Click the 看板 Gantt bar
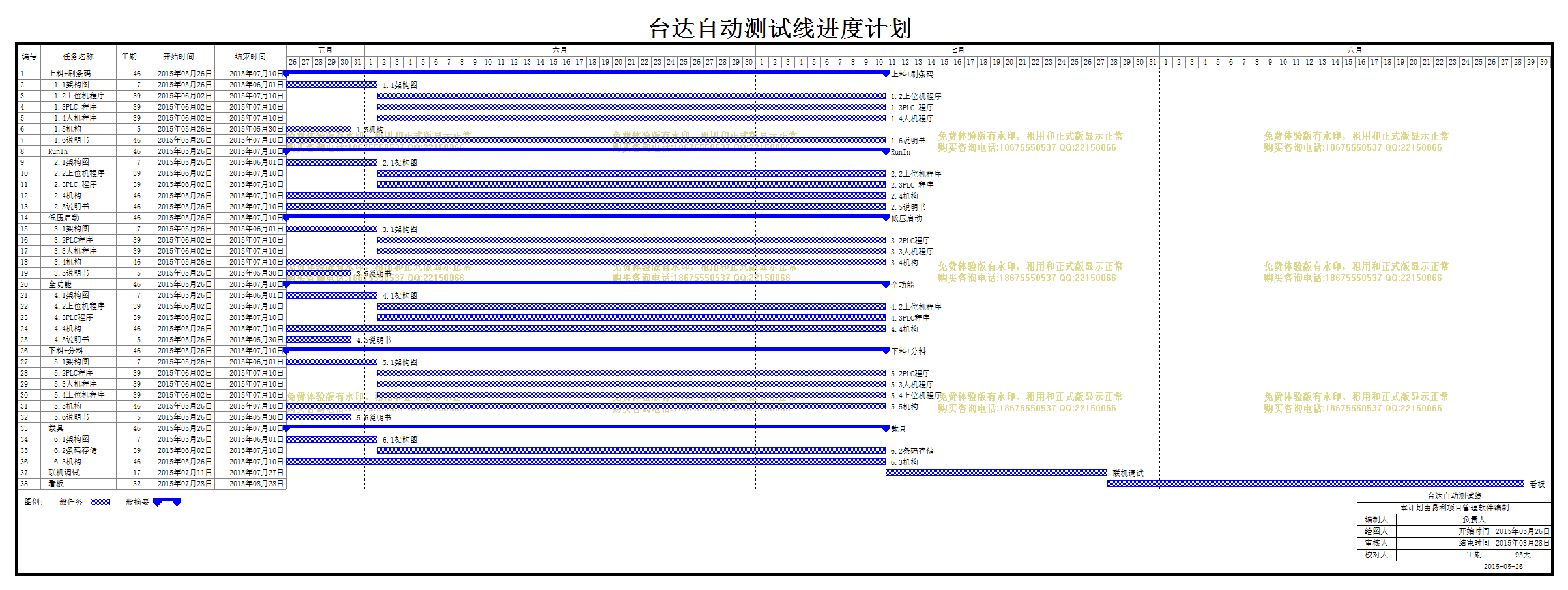The height and width of the screenshot is (590, 1568). pos(1316,484)
